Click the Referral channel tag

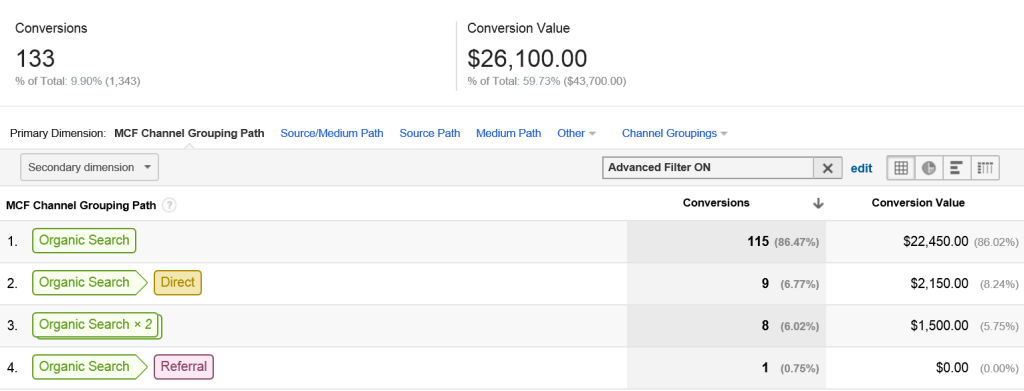(184, 367)
